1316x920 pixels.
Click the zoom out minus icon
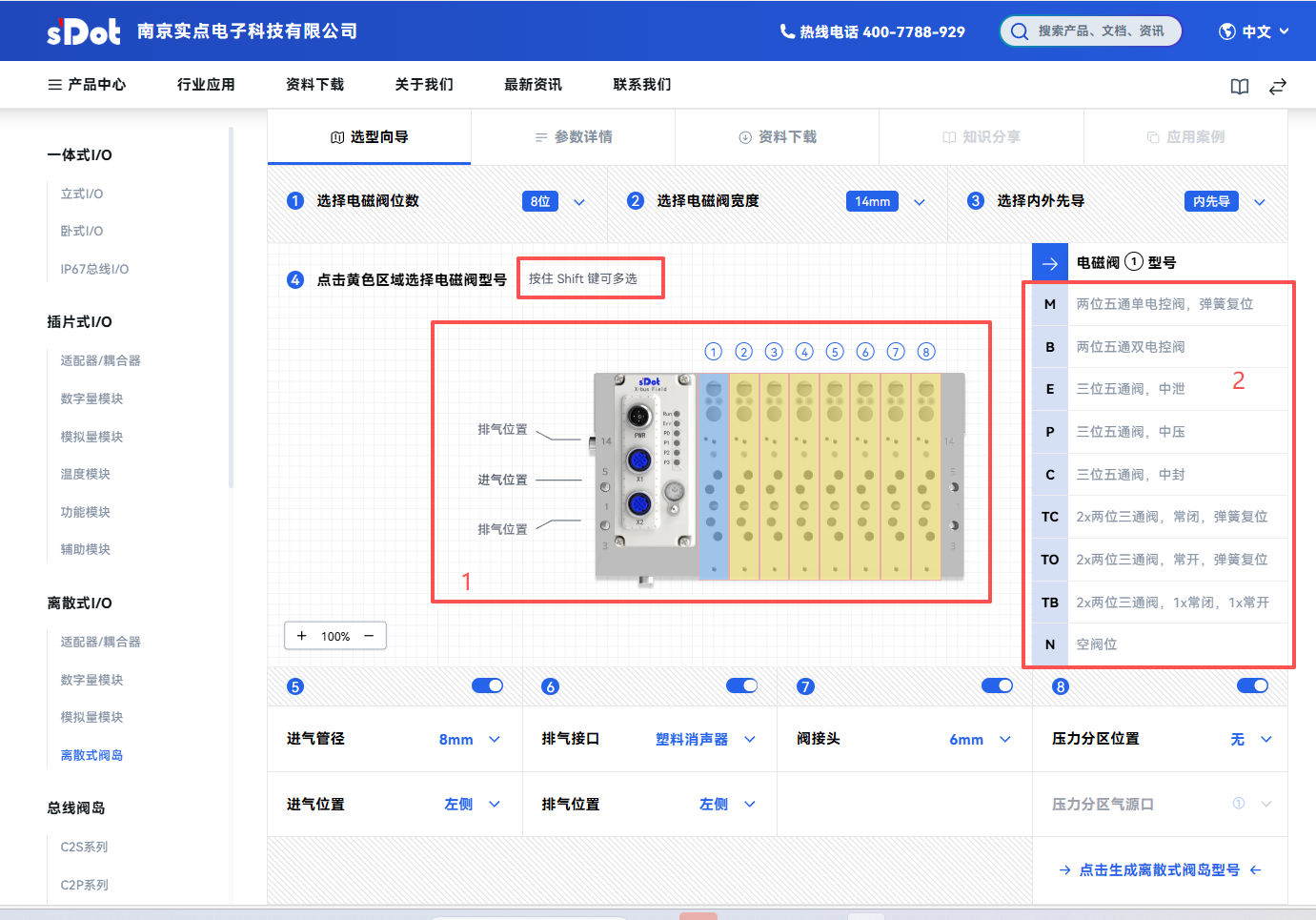[369, 636]
